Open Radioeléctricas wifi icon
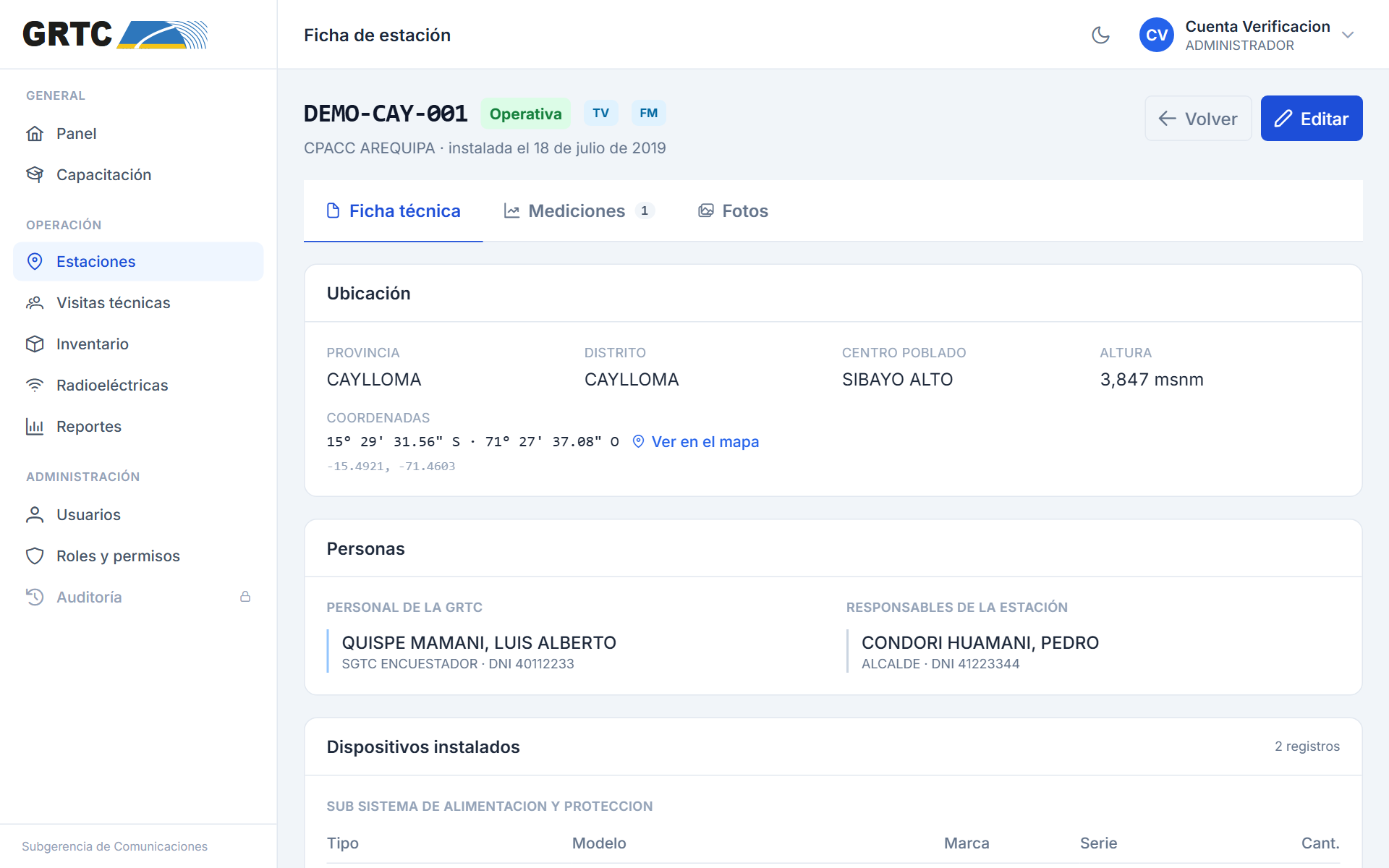The width and height of the screenshot is (1389, 868). (35, 386)
